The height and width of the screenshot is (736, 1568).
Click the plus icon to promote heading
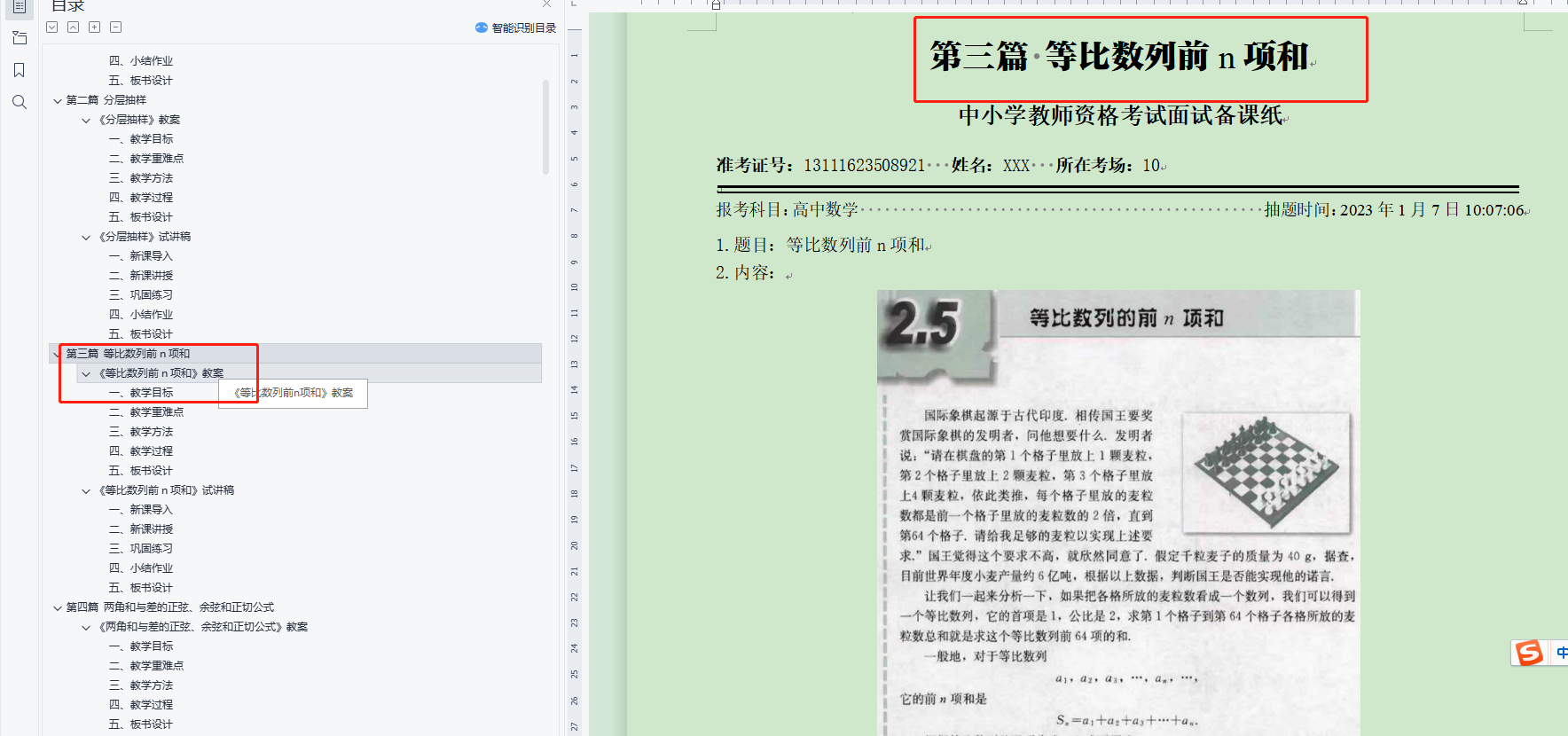point(94,27)
